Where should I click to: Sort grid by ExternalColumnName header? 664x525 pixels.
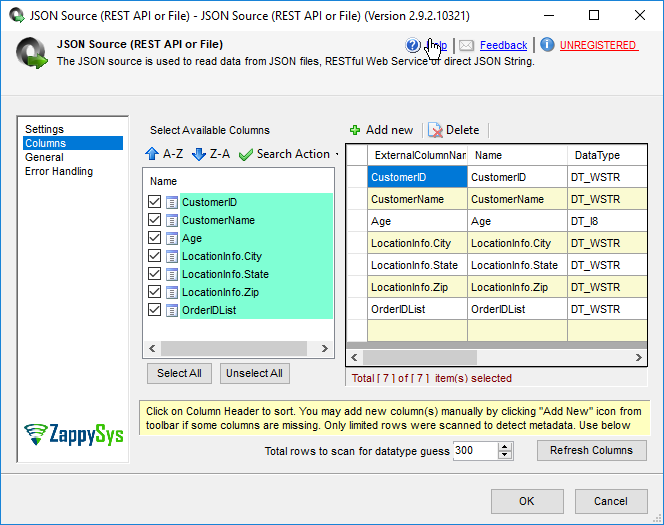pos(418,155)
